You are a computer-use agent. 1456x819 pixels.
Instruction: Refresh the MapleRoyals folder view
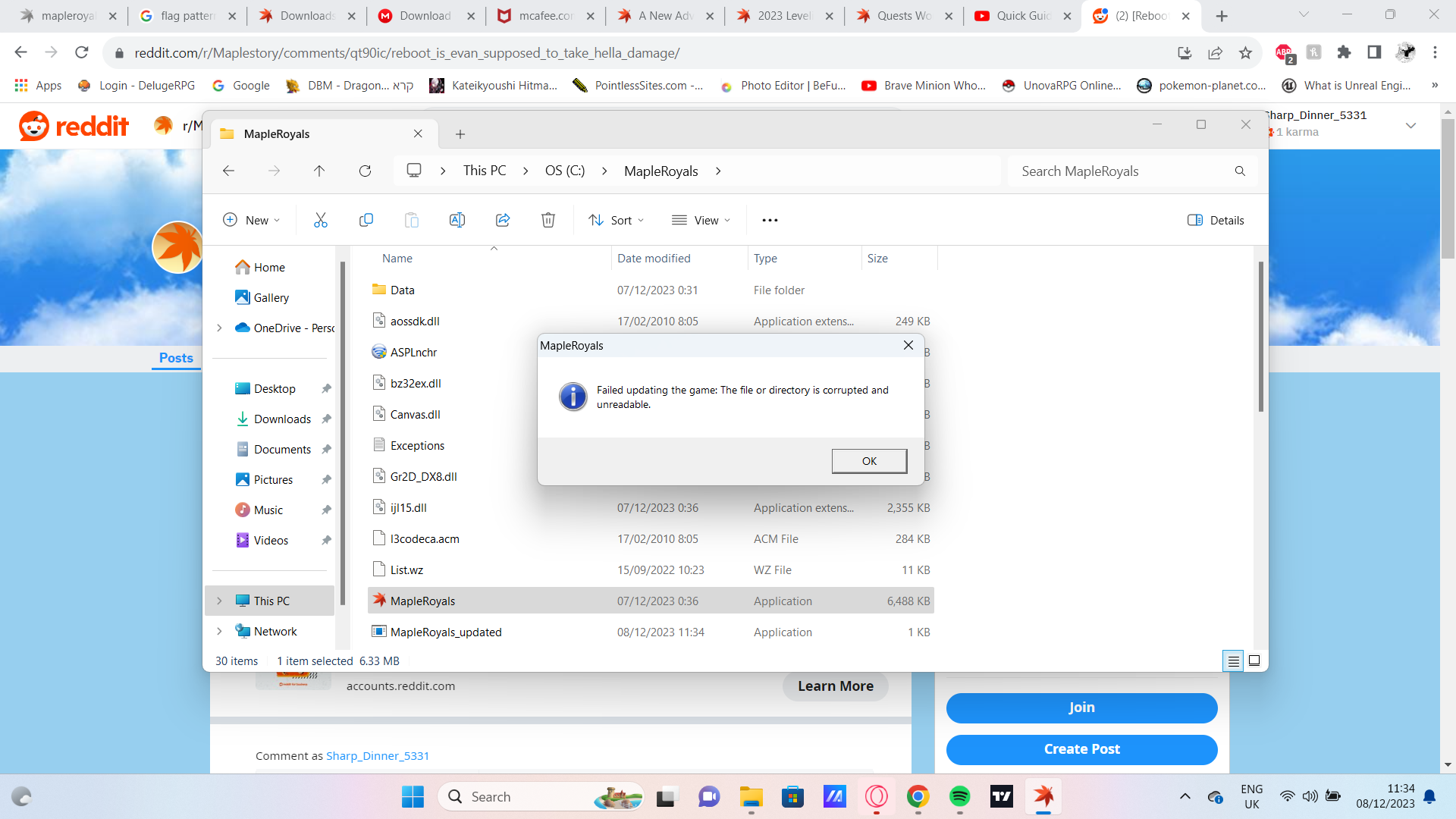[x=365, y=171]
